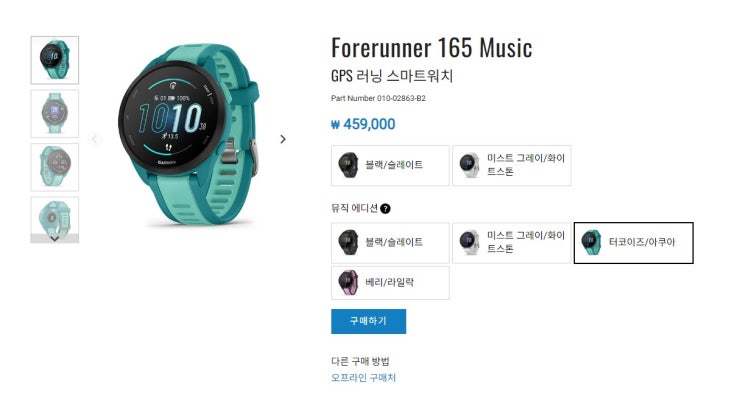The image size is (743, 407).
Task: Select black watch icon in standard edition
Action: tap(348, 165)
